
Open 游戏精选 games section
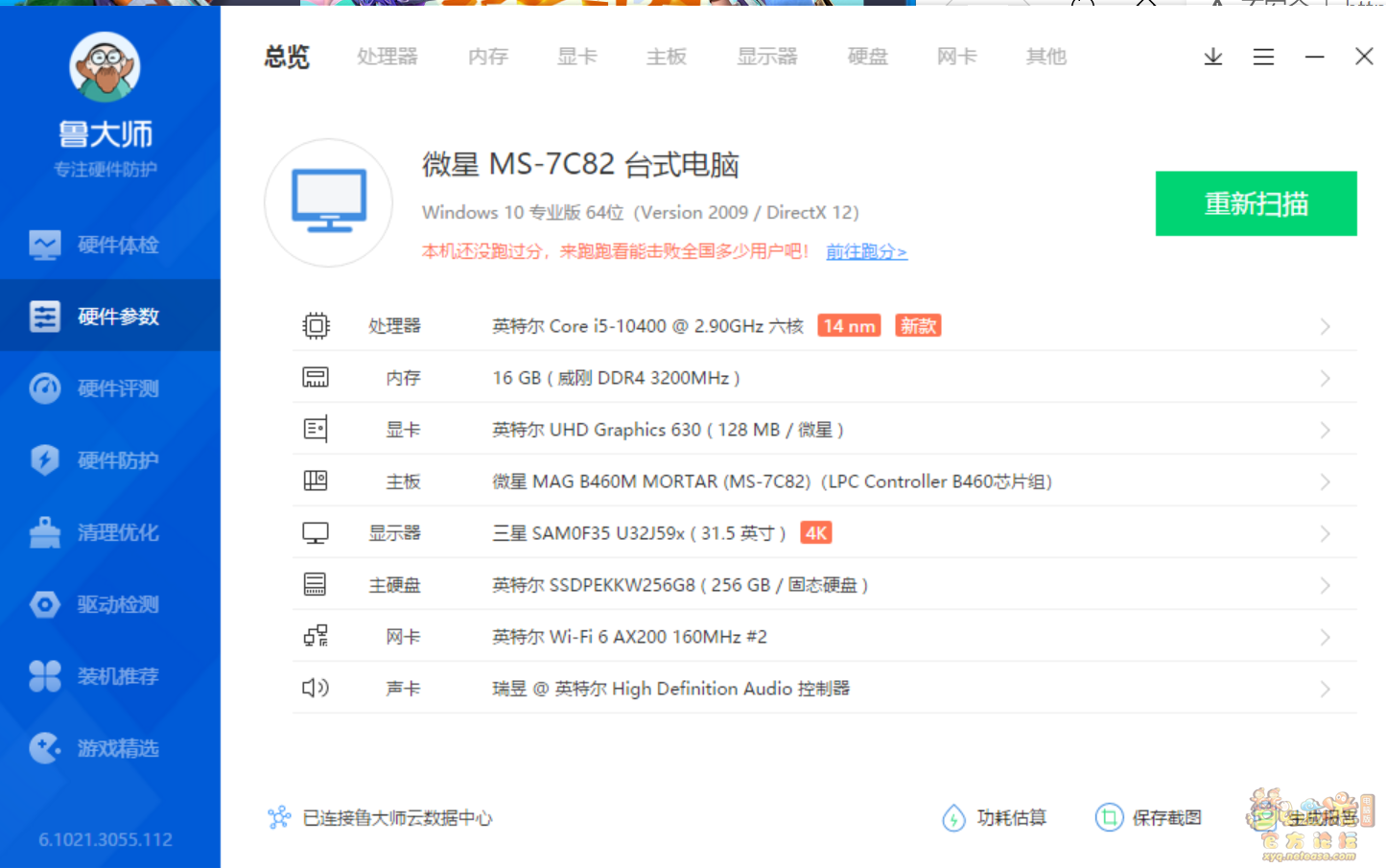(x=110, y=747)
